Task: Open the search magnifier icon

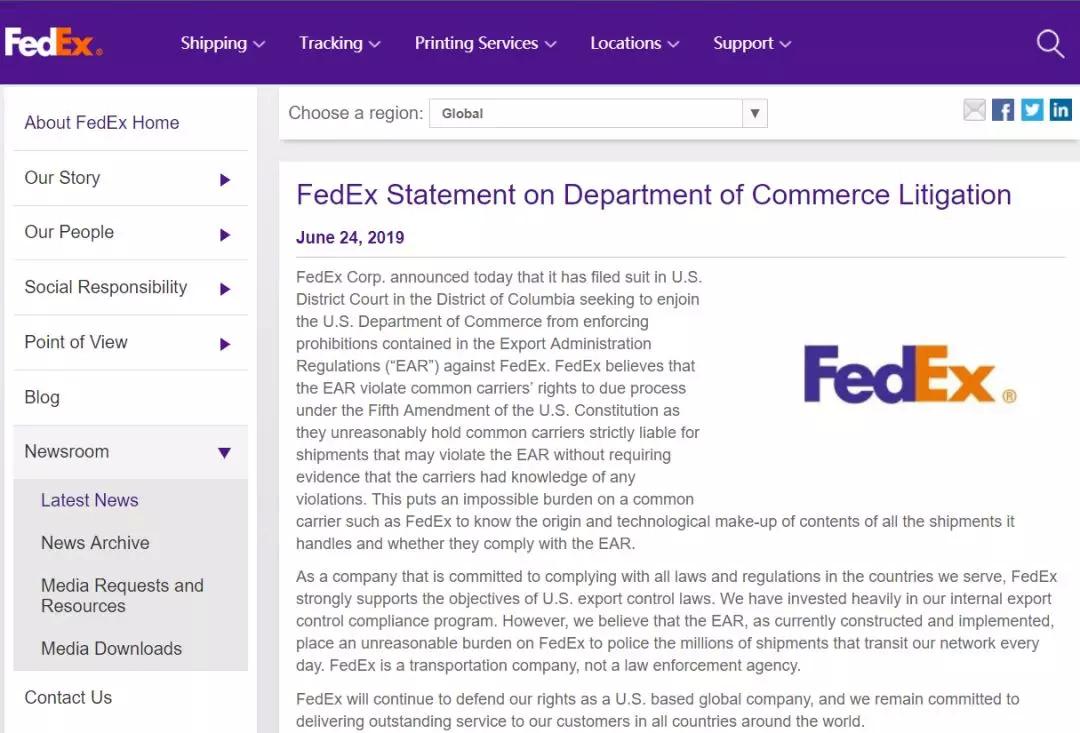Action: (x=1050, y=43)
